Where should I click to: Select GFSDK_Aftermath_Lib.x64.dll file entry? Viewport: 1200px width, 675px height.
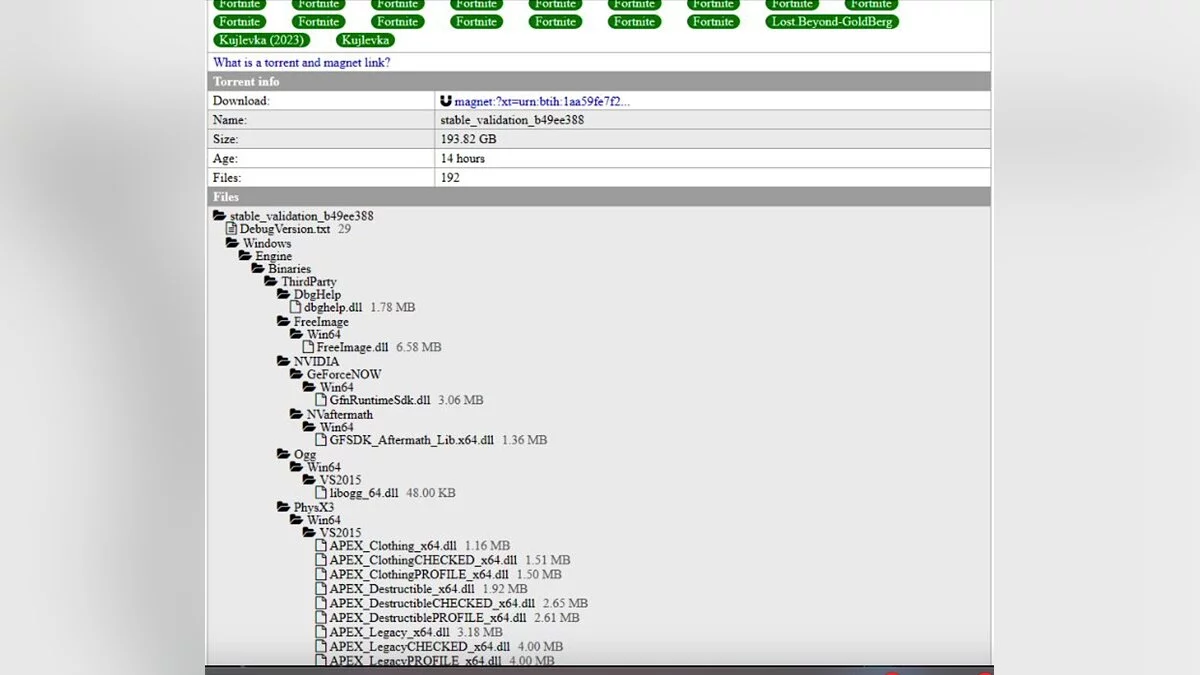coord(411,440)
